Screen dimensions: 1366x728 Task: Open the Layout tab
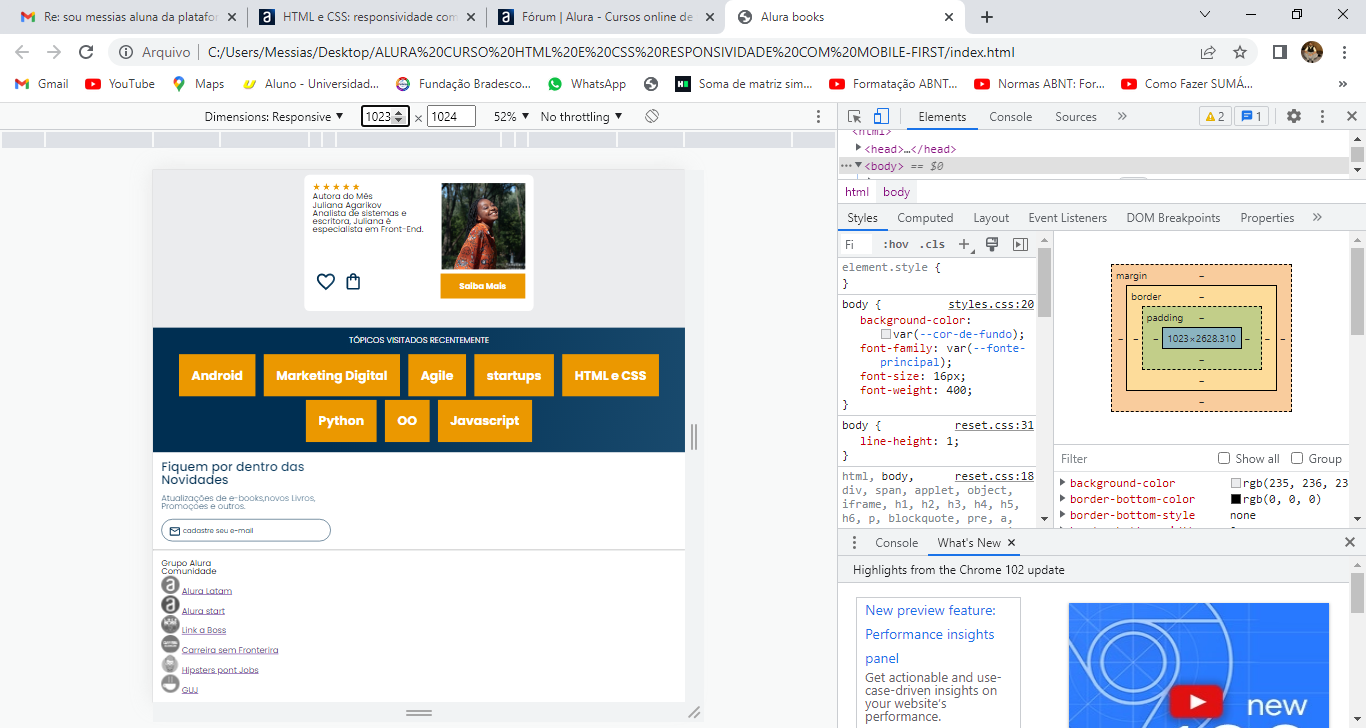991,218
